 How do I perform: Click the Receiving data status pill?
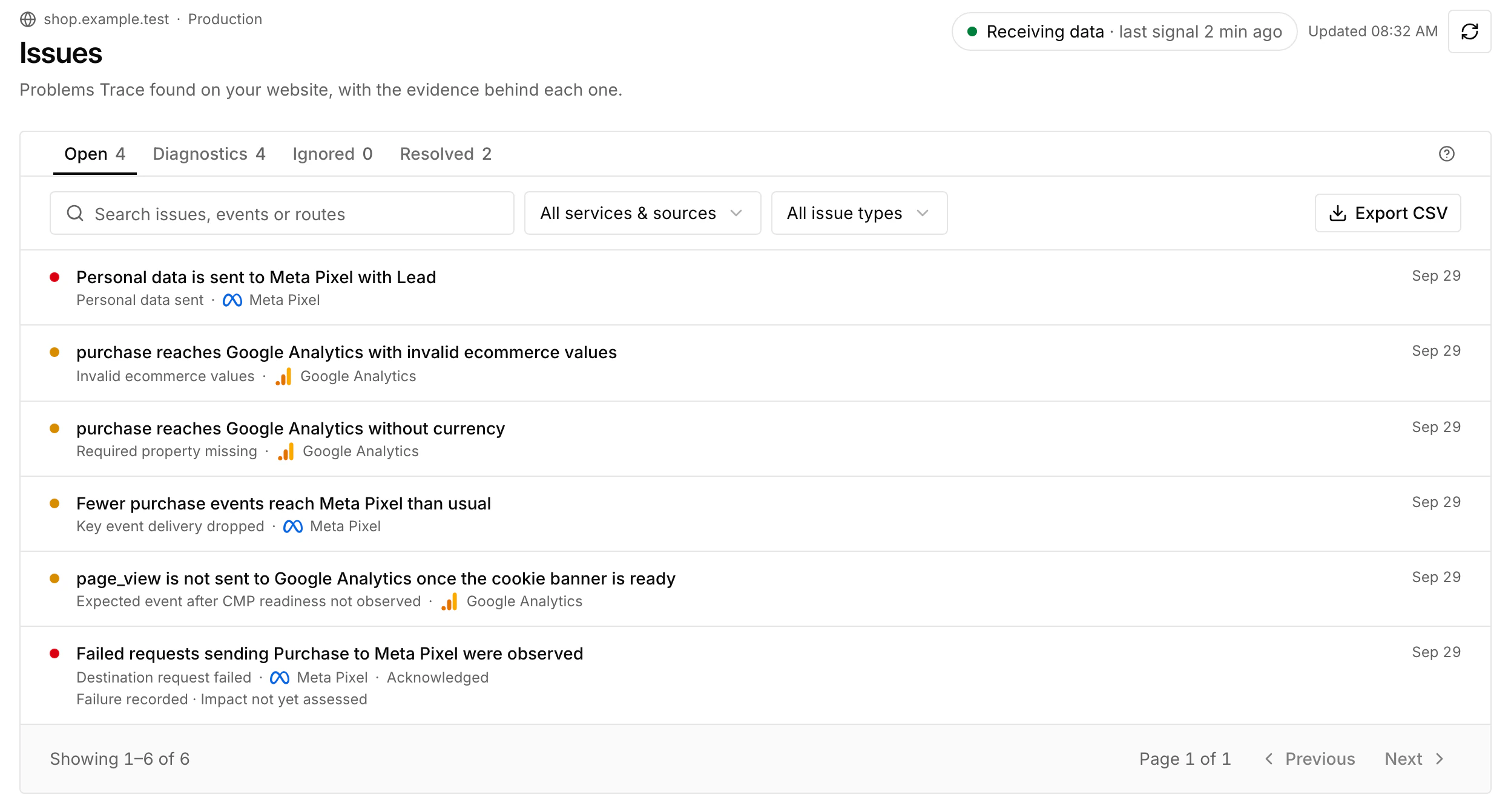pyautogui.click(x=1124, y=31)
